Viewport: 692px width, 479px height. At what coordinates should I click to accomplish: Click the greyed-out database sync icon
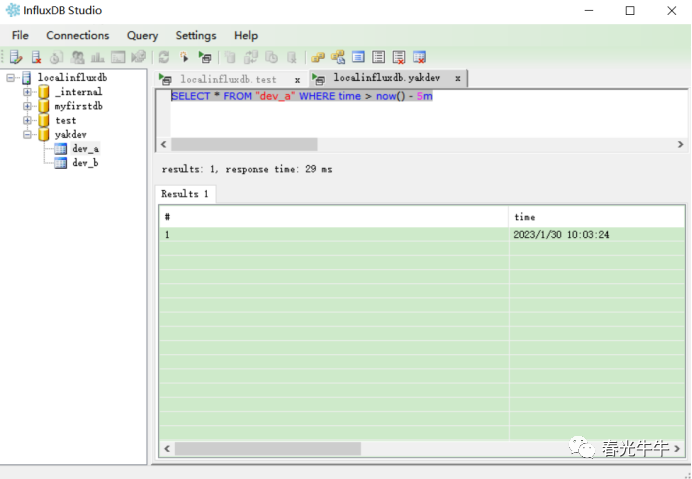click(251, 57)
